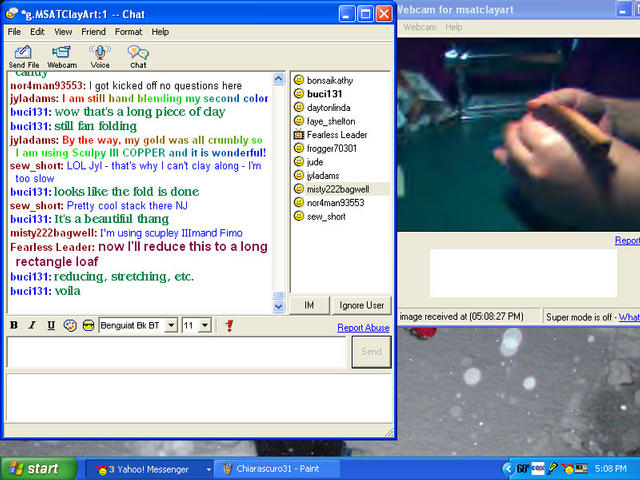Image resolution: width=640 pixels, height=480 pixels.
Task: Toggle underline text formatting
Action: [51, 325]
